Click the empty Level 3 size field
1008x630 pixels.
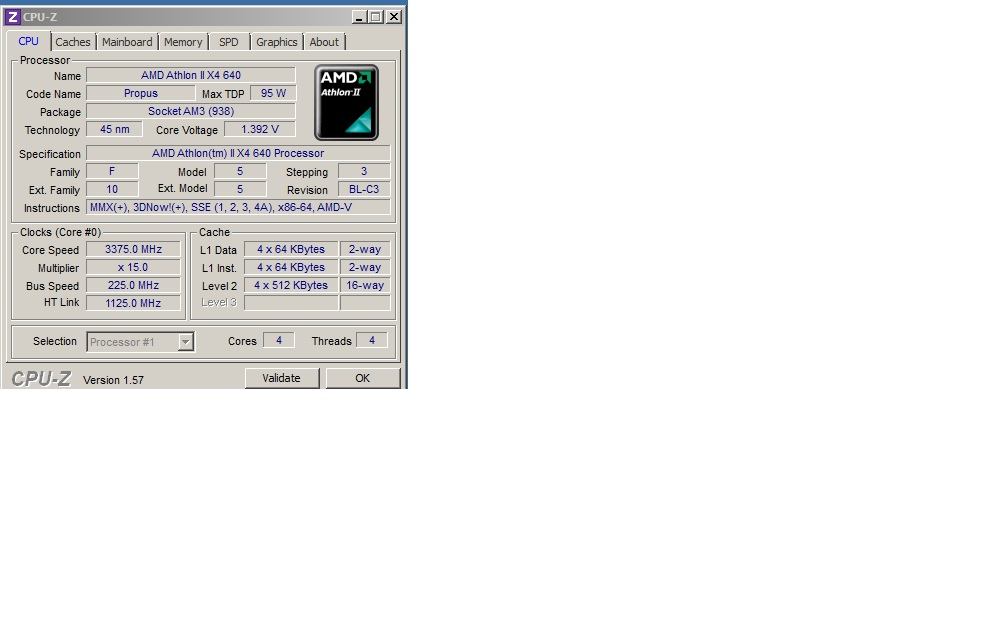(291, 303)
